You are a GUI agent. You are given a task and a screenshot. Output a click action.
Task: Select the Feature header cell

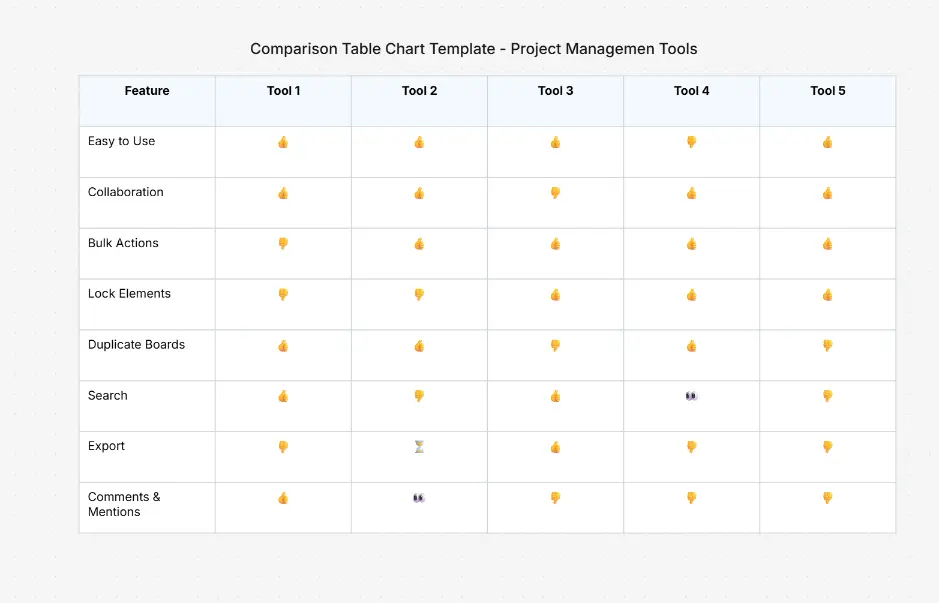[147, 91]
